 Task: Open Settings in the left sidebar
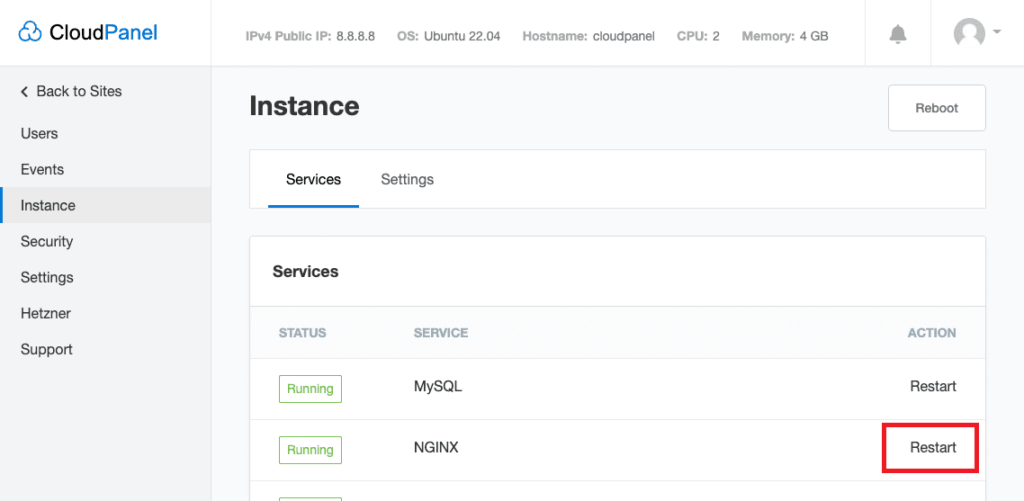pyautogui.click(x=47, y=277)
